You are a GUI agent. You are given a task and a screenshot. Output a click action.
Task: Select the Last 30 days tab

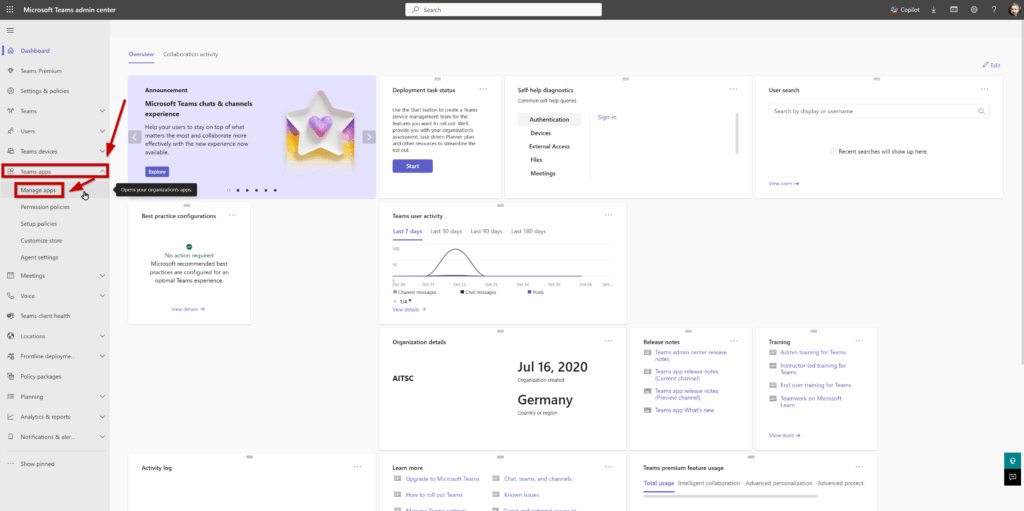click(446, 231)
